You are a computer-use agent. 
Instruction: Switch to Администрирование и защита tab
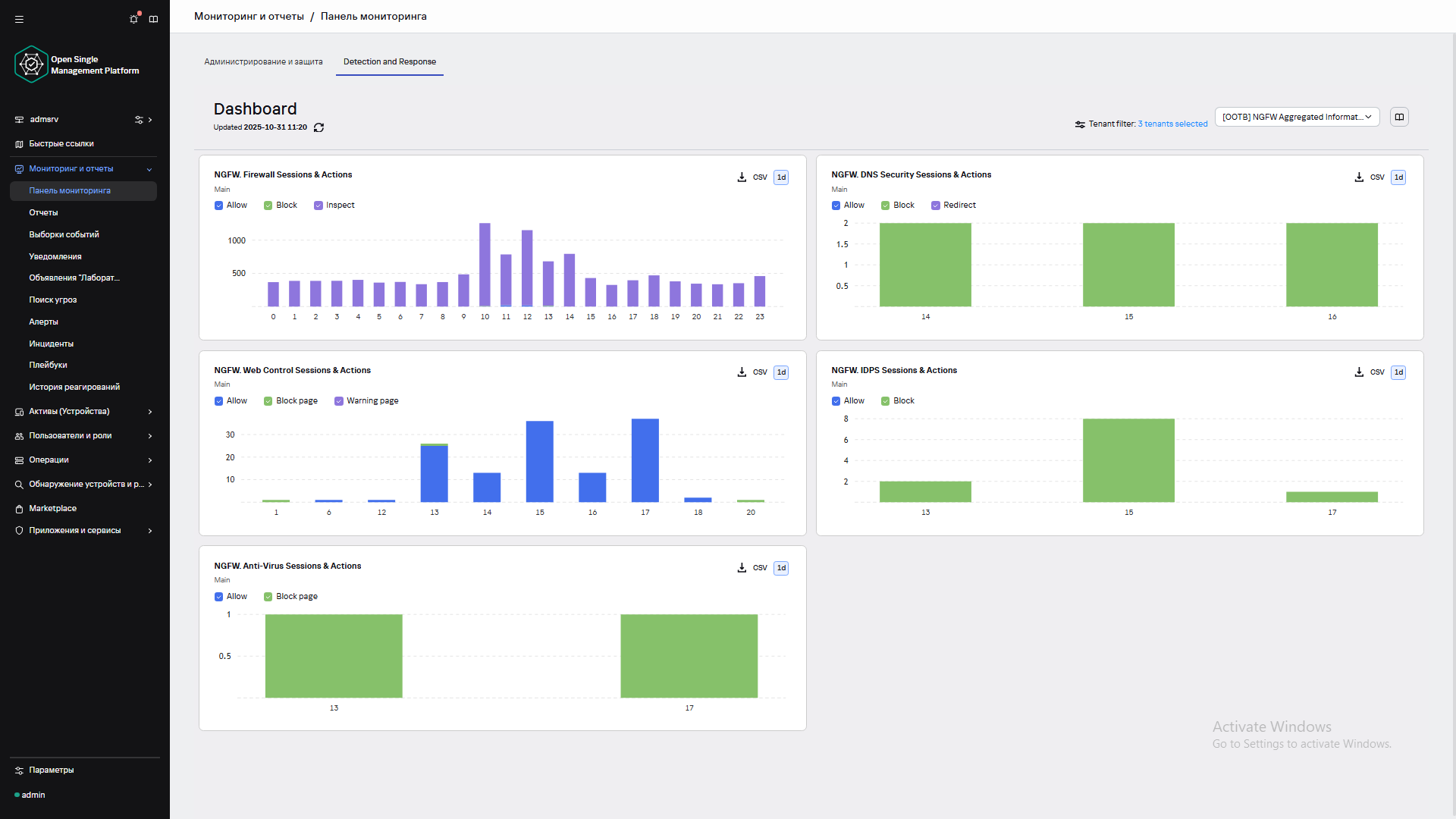(263, 62)
